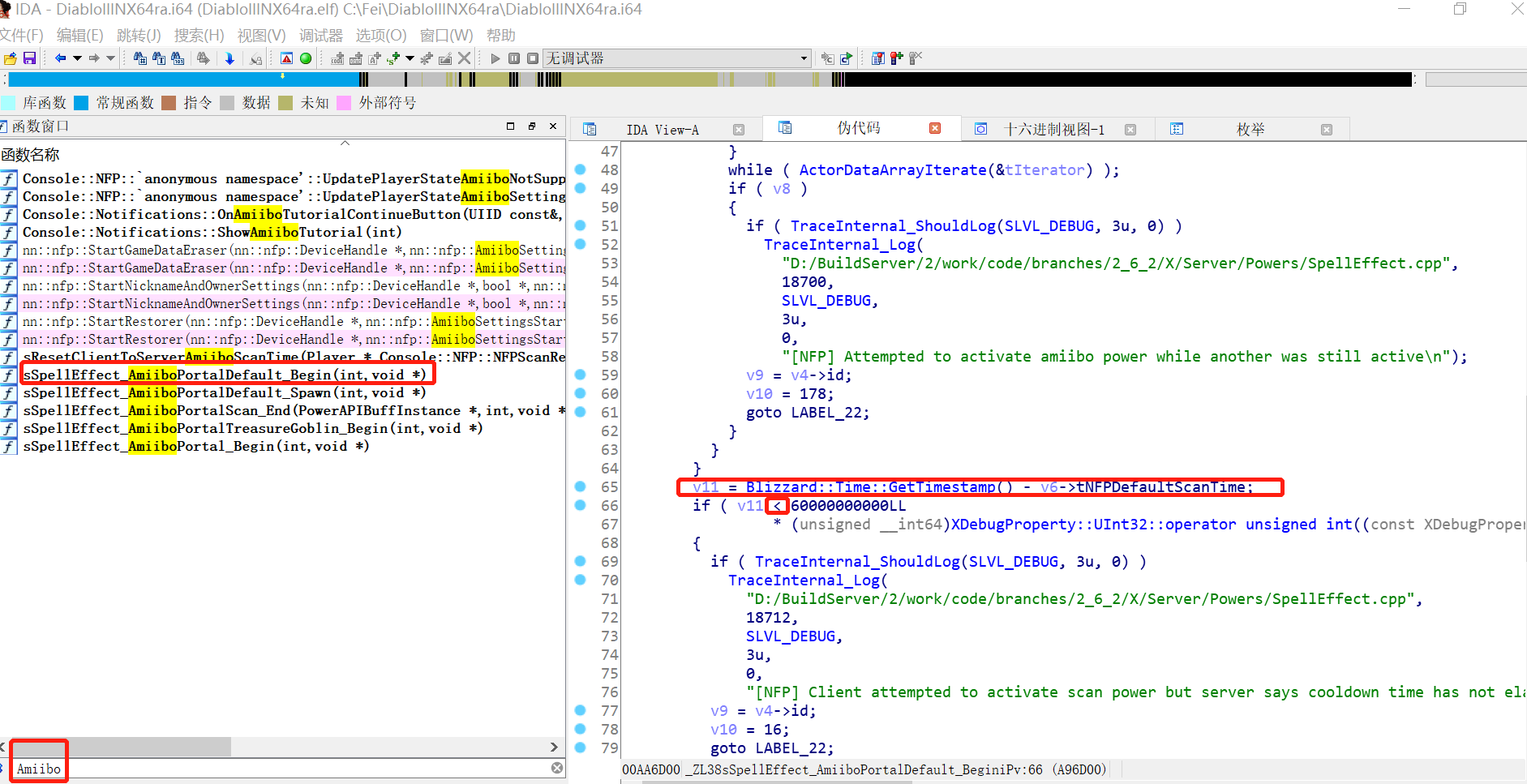The height and width of the screenshot is (784, 1527).
Task: Select sSpellEffect_AmiiboPortal_Begin function
Action: [x=195, y=446]
